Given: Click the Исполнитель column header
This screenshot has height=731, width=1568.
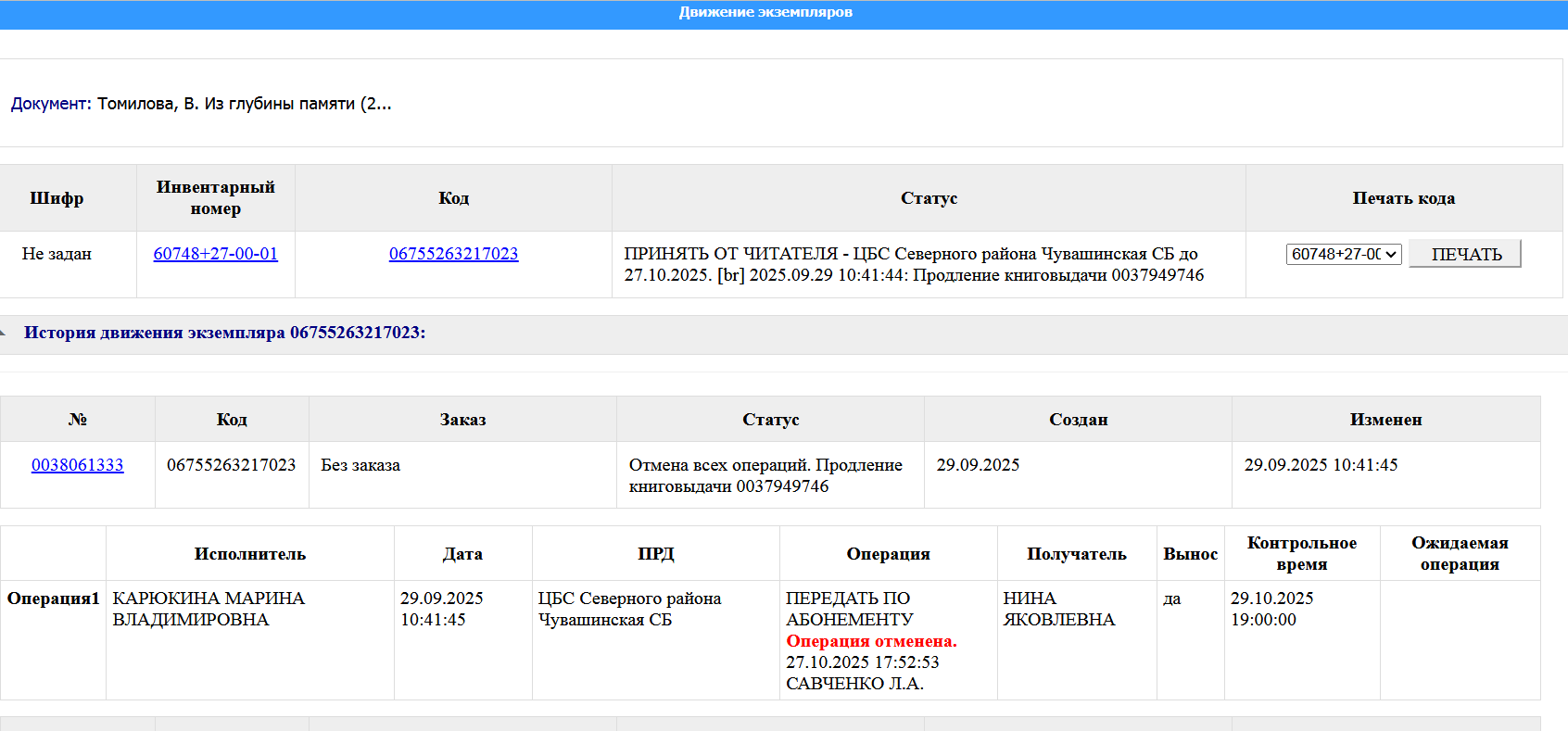Looking at the screenshot, I should click(249, 554).
